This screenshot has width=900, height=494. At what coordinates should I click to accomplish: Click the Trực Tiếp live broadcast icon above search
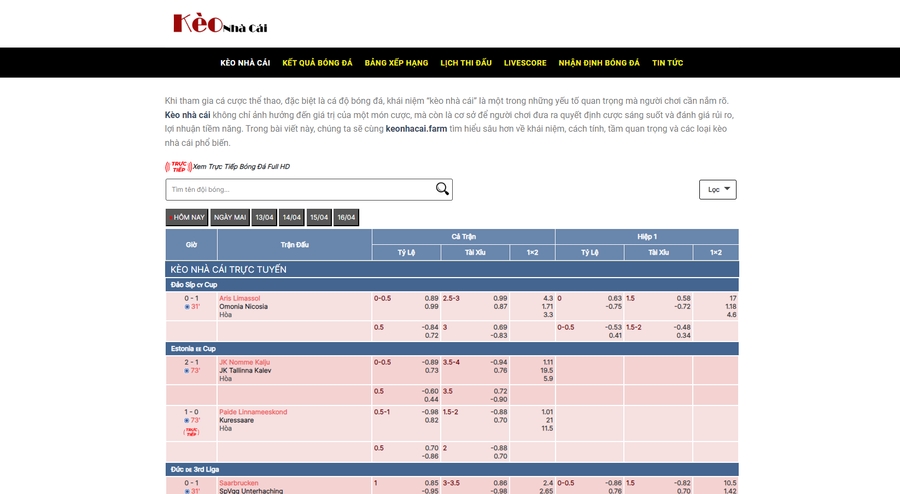pos(178,167)
